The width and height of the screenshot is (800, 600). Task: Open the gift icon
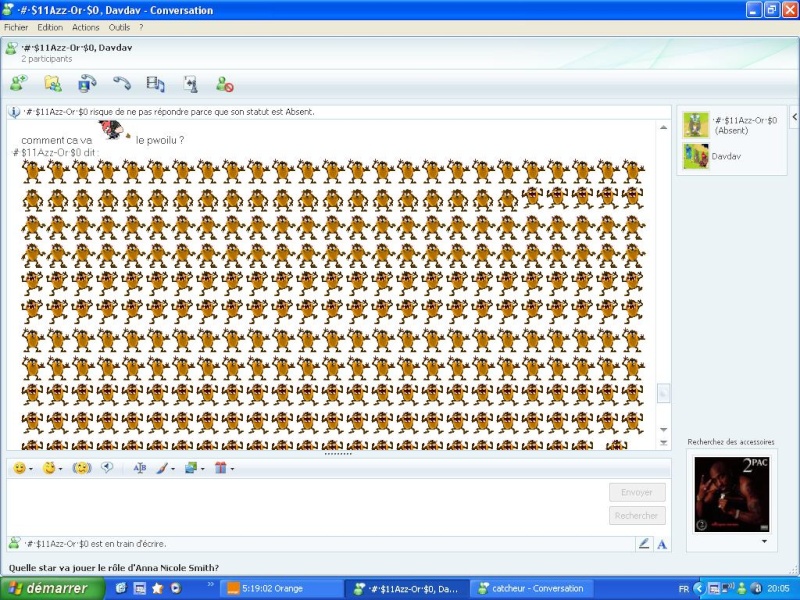pos(220,468)
